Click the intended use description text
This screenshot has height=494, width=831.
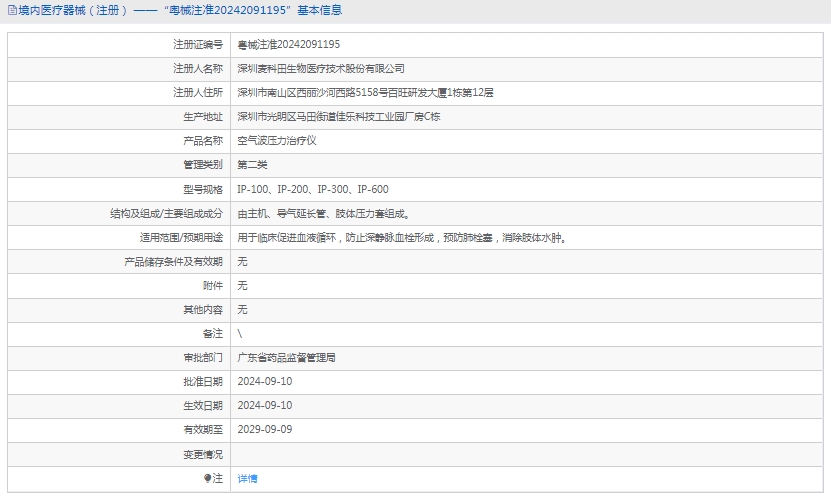(401, 238)
